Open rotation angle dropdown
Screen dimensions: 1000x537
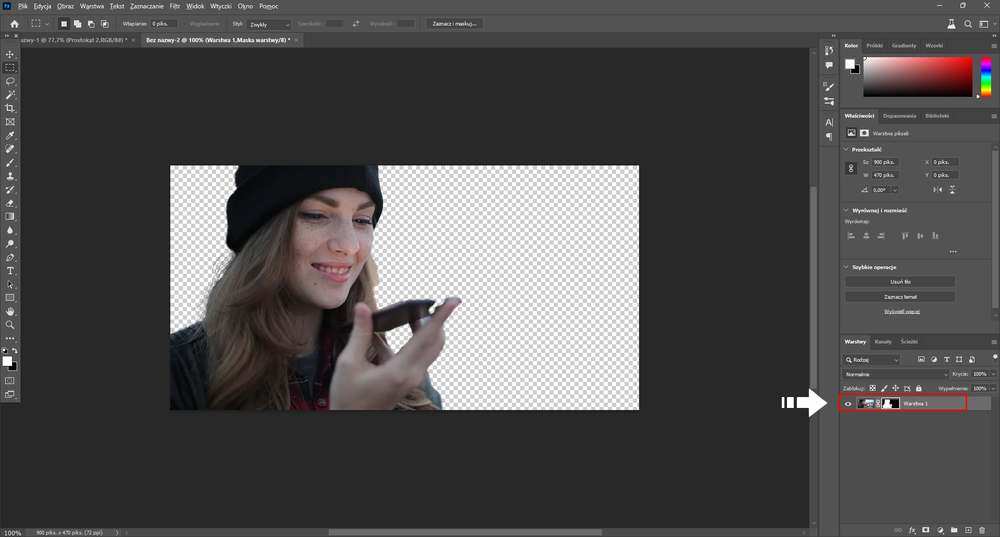(x=895, y=190)
